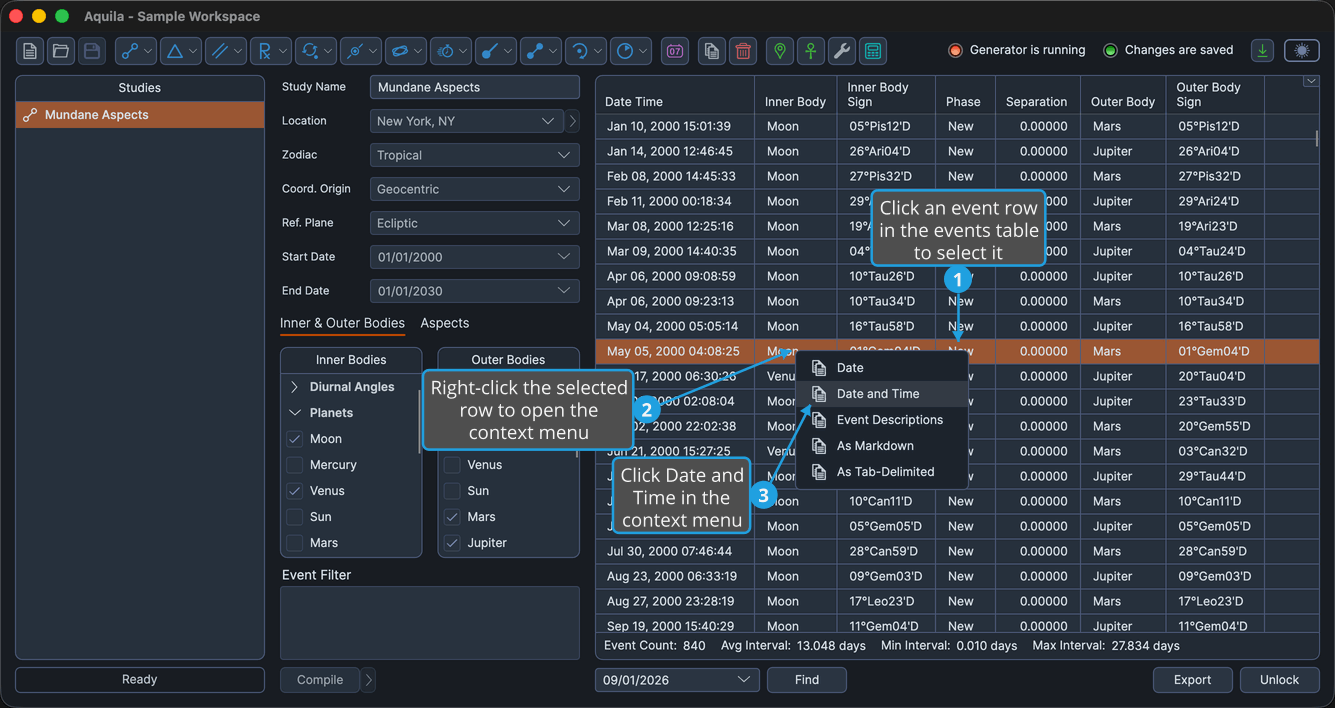The height and width of the screenshot is (708, 1335).
Task: Click the arrow button beside Location field
Action: [572, 121]
